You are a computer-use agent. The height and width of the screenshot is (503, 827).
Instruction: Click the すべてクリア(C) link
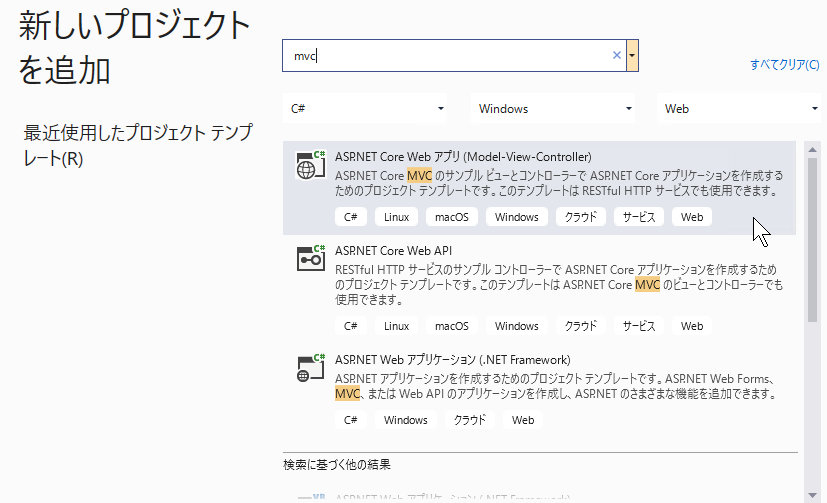tap(784, 64)
